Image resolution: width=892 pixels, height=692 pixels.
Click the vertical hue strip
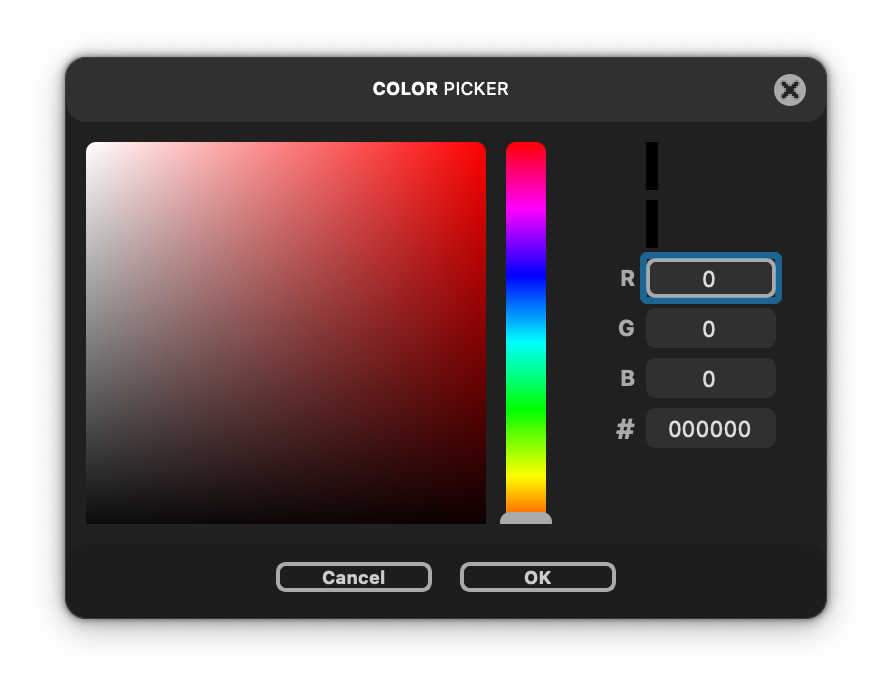[526, 327]
